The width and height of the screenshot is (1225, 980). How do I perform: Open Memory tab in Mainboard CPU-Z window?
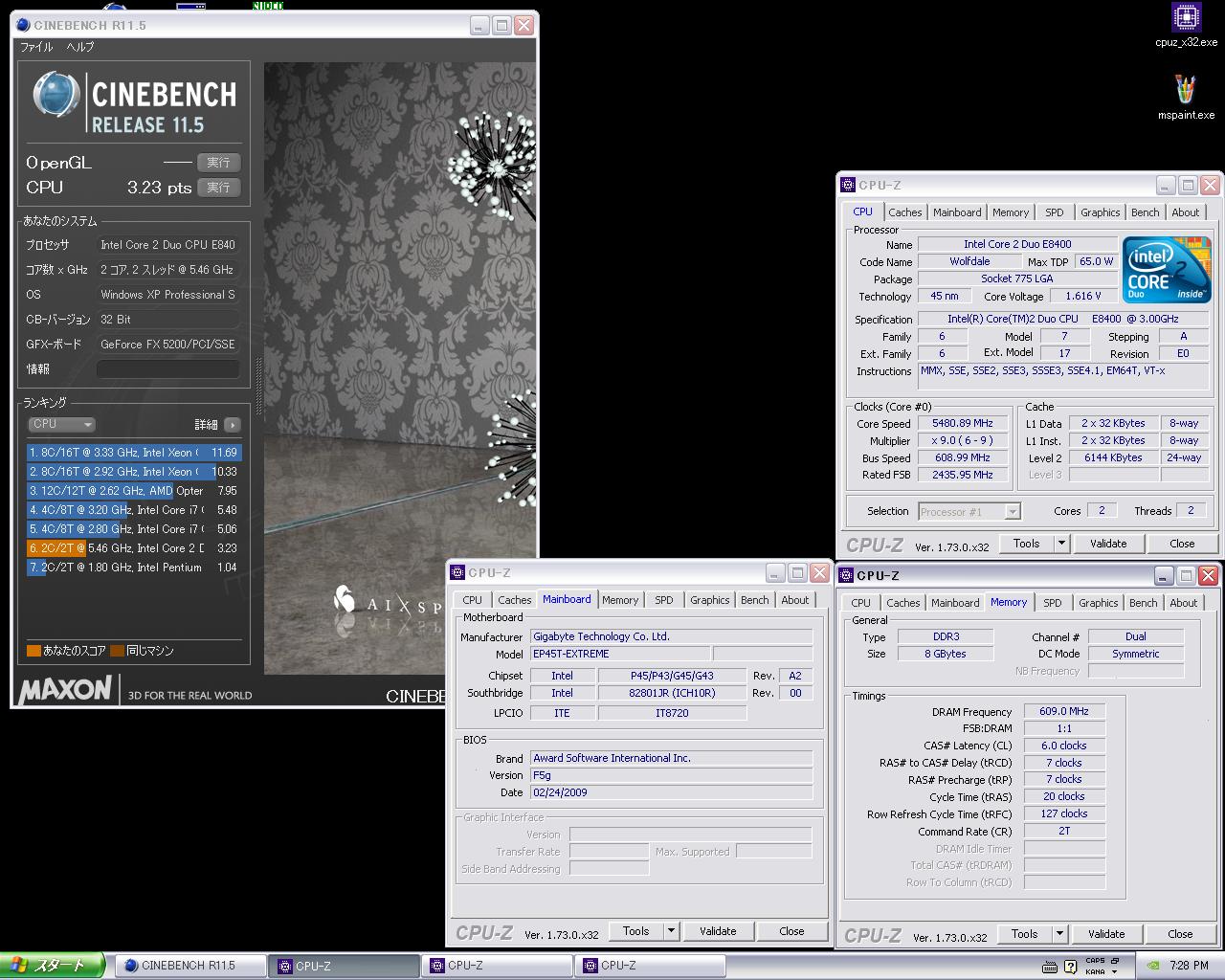[620, 600]
